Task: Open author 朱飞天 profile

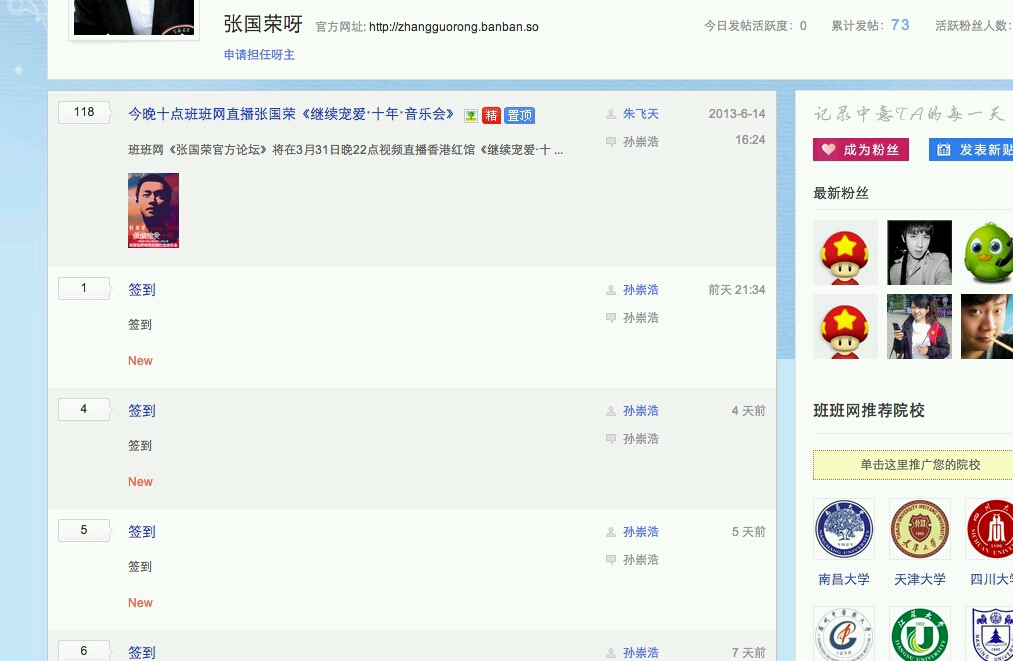Action: tap(641, 114)
